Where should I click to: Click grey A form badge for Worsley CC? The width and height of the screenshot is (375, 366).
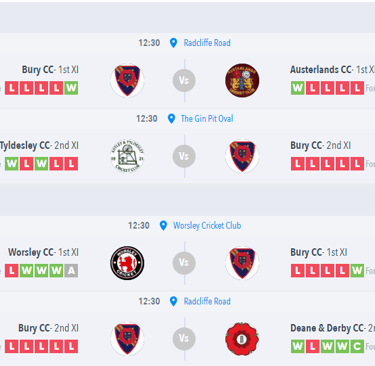pyautogui.click(x=71, y=271)
